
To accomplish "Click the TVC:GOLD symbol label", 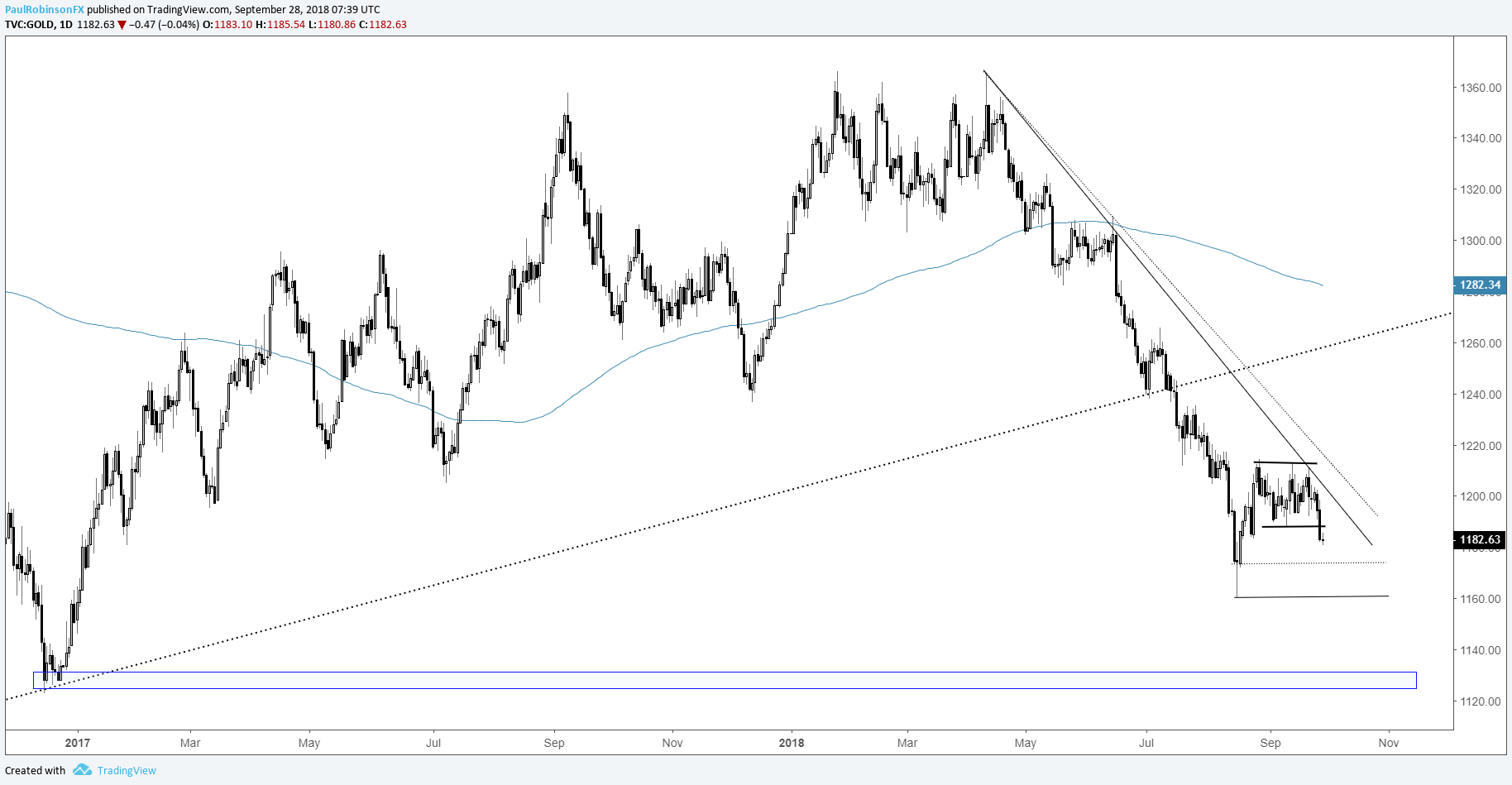I will (x=29, y=25).
